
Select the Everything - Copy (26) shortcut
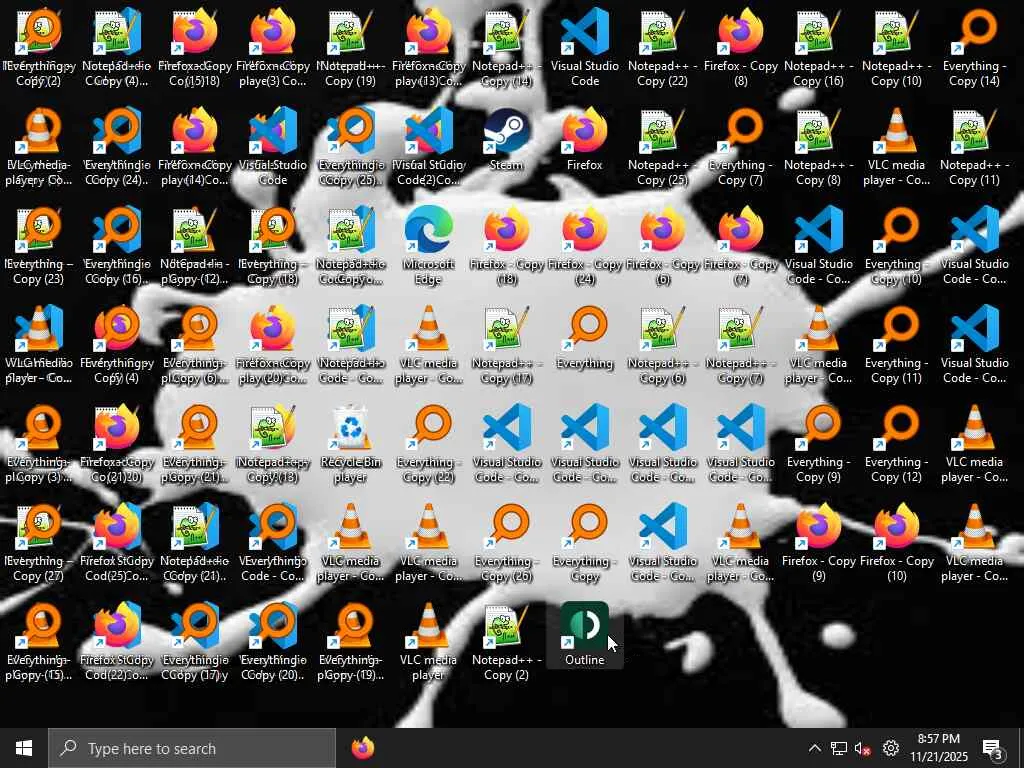[x=506, y=544]
